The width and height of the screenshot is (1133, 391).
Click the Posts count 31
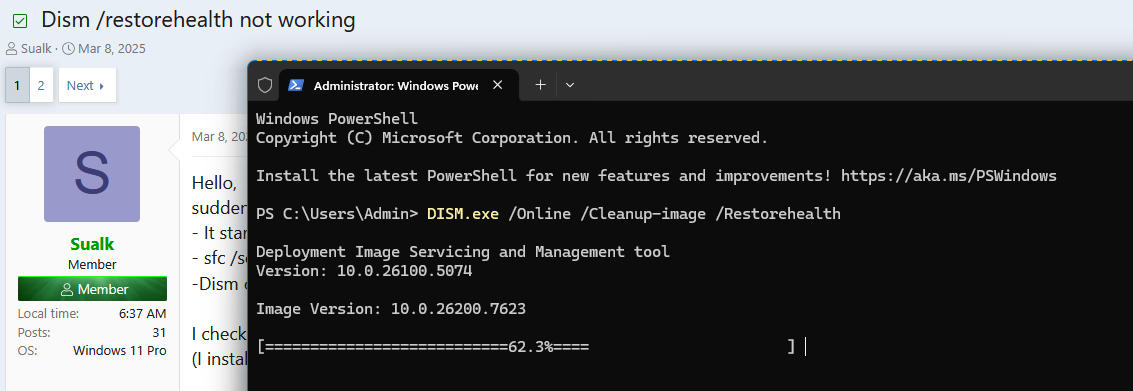(x=160, y=332)
